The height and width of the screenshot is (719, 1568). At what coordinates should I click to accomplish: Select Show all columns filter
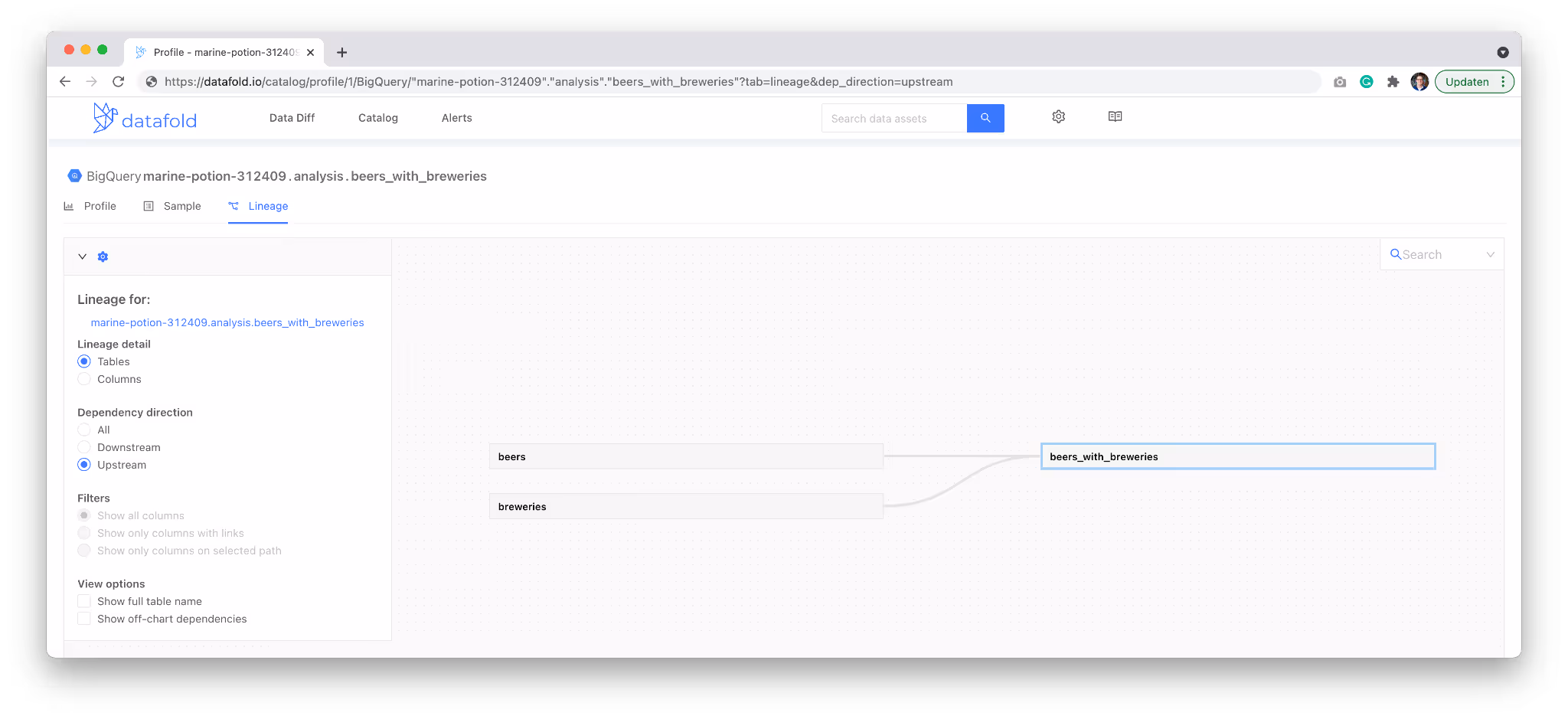pyautogui.click(x=84, y=515)
